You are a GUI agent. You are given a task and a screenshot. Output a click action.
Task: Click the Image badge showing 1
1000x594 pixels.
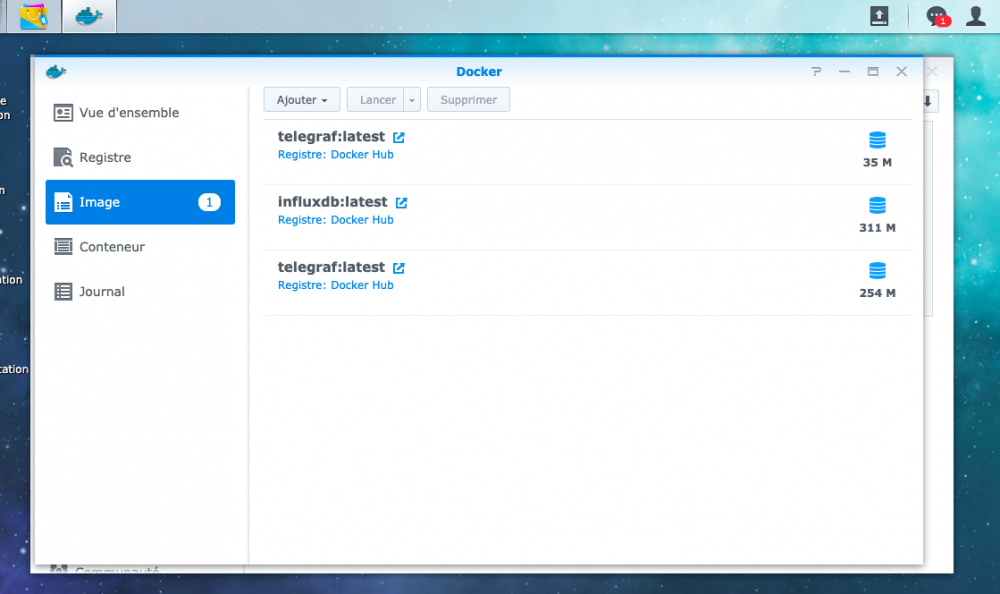point(209,202)
